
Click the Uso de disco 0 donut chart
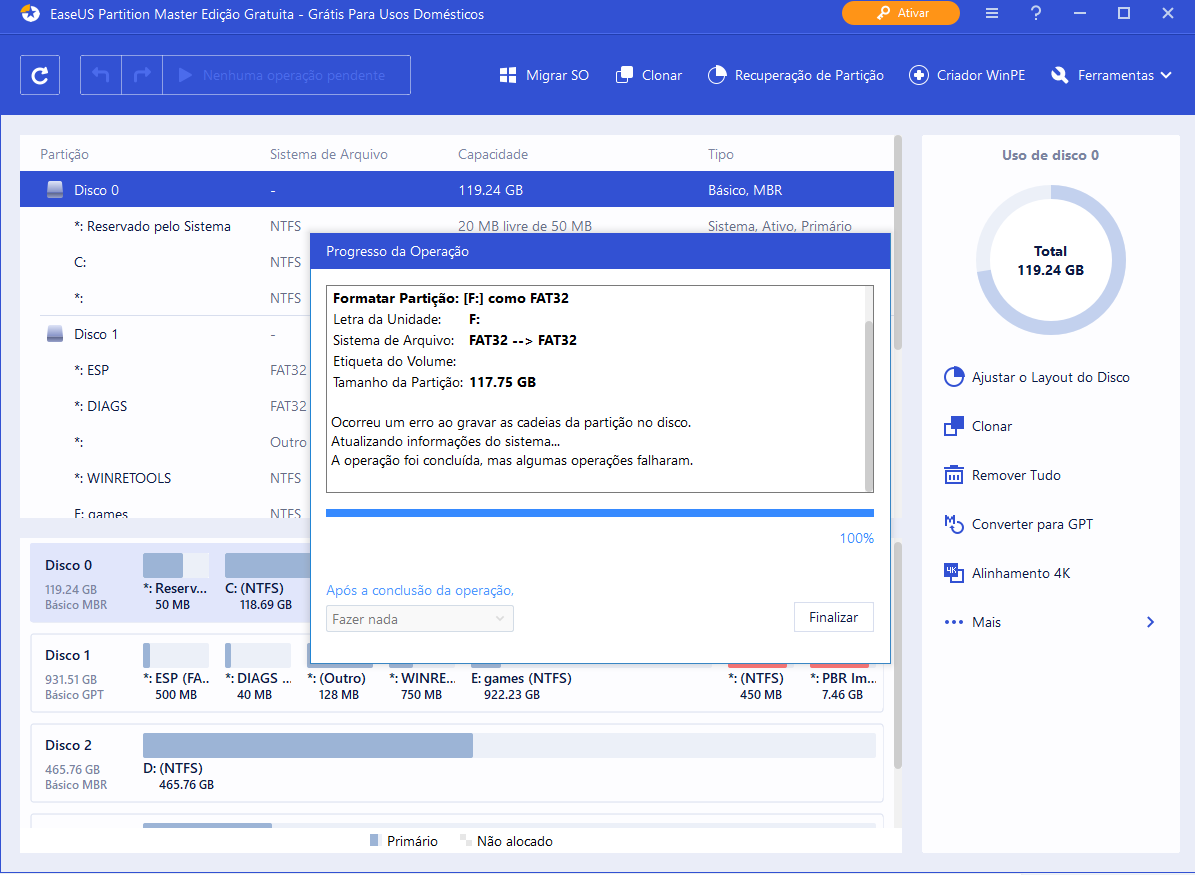1050,261
